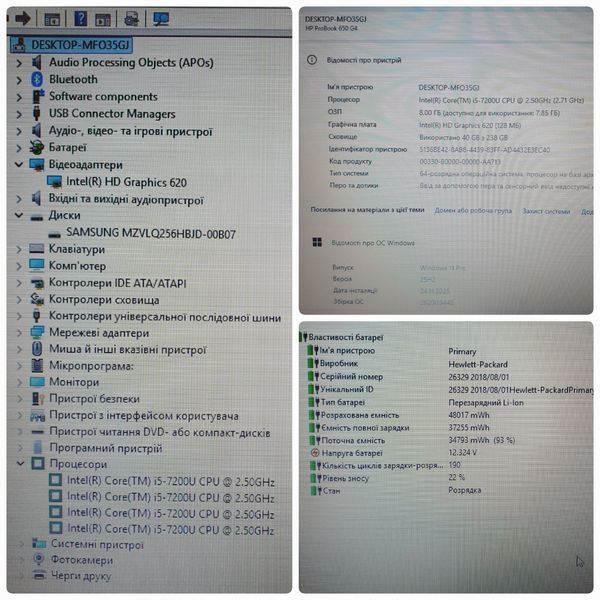
Task: Click the Bluetooth icon in the tree
Action: [x=37, y=80]
